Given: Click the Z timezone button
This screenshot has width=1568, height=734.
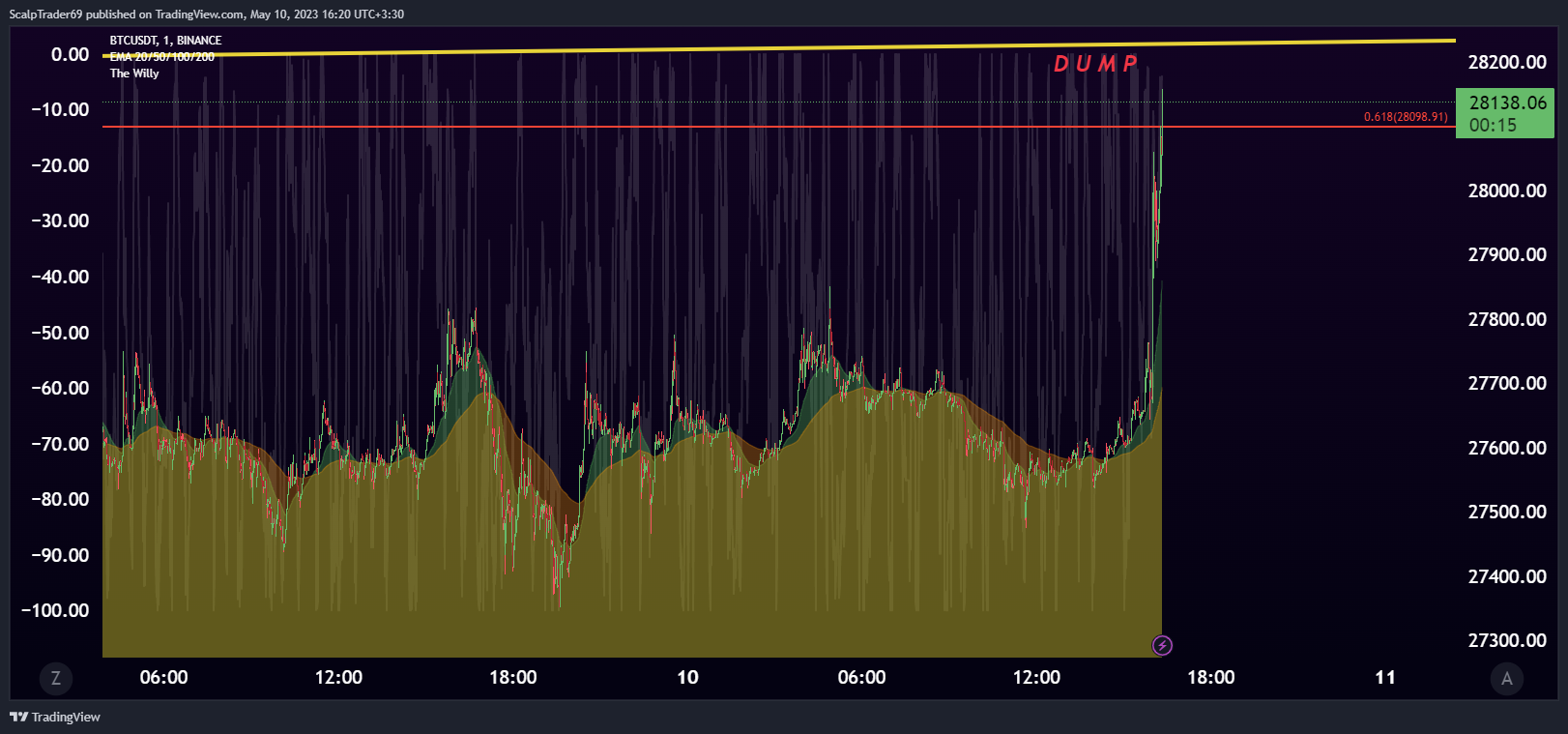Looking at the screenshot, I should click(55, 678).
